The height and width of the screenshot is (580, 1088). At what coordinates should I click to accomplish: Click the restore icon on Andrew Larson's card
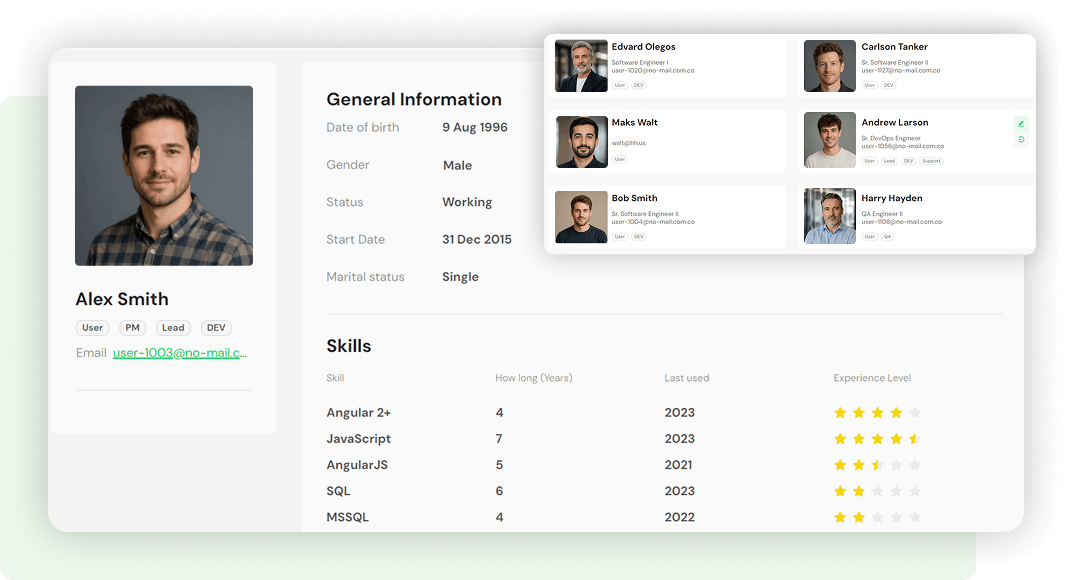click(x=1020, y=139)
